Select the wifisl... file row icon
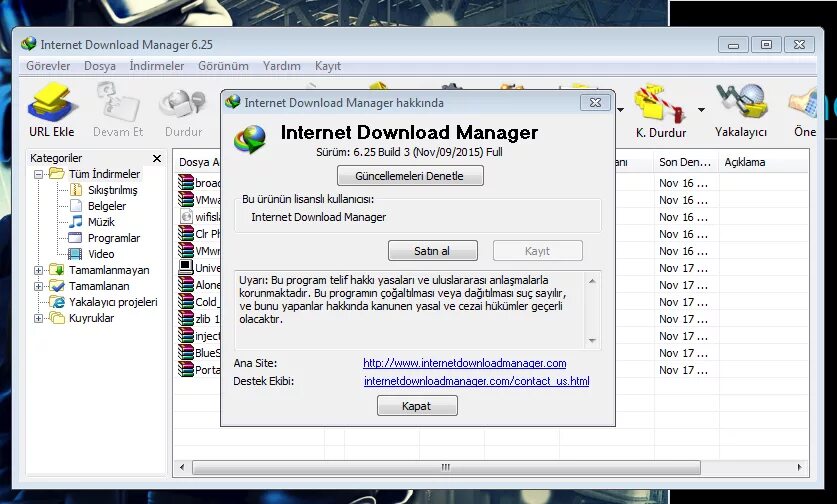Image resolution: width=837 pixels, height=504 pixels. (186, 217)
